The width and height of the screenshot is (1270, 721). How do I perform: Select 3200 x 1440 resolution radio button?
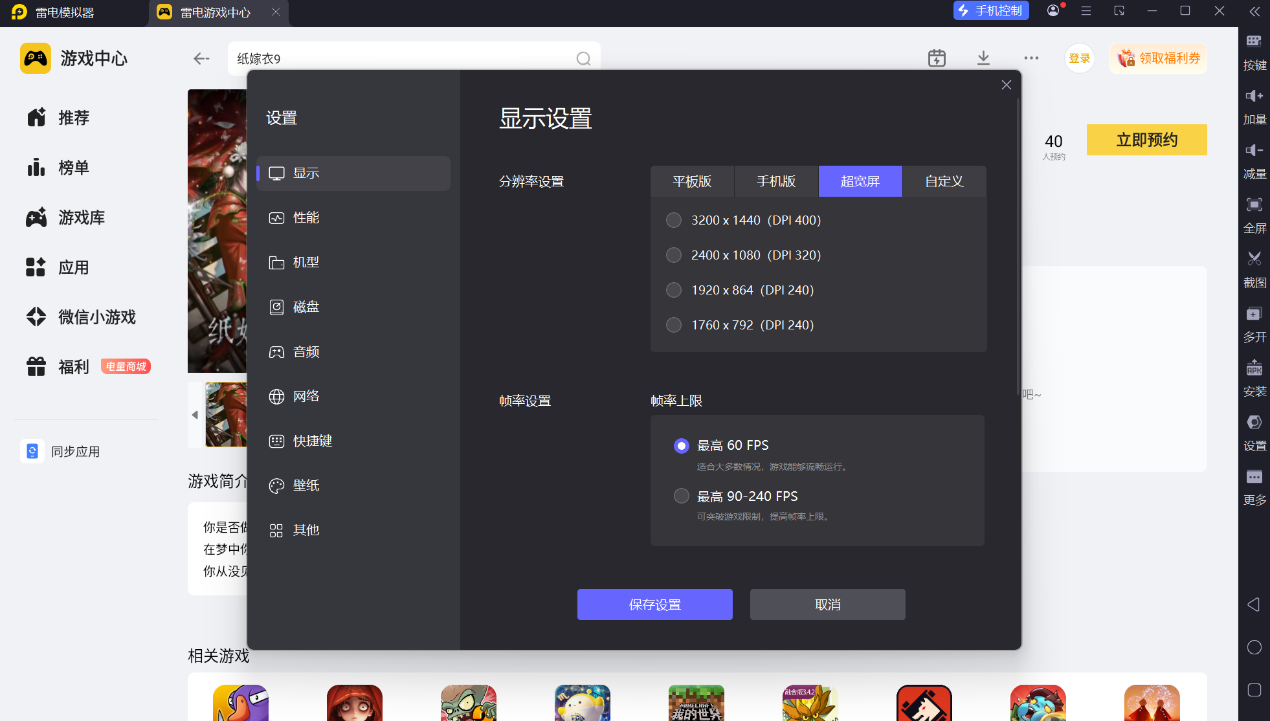[674, 220]
